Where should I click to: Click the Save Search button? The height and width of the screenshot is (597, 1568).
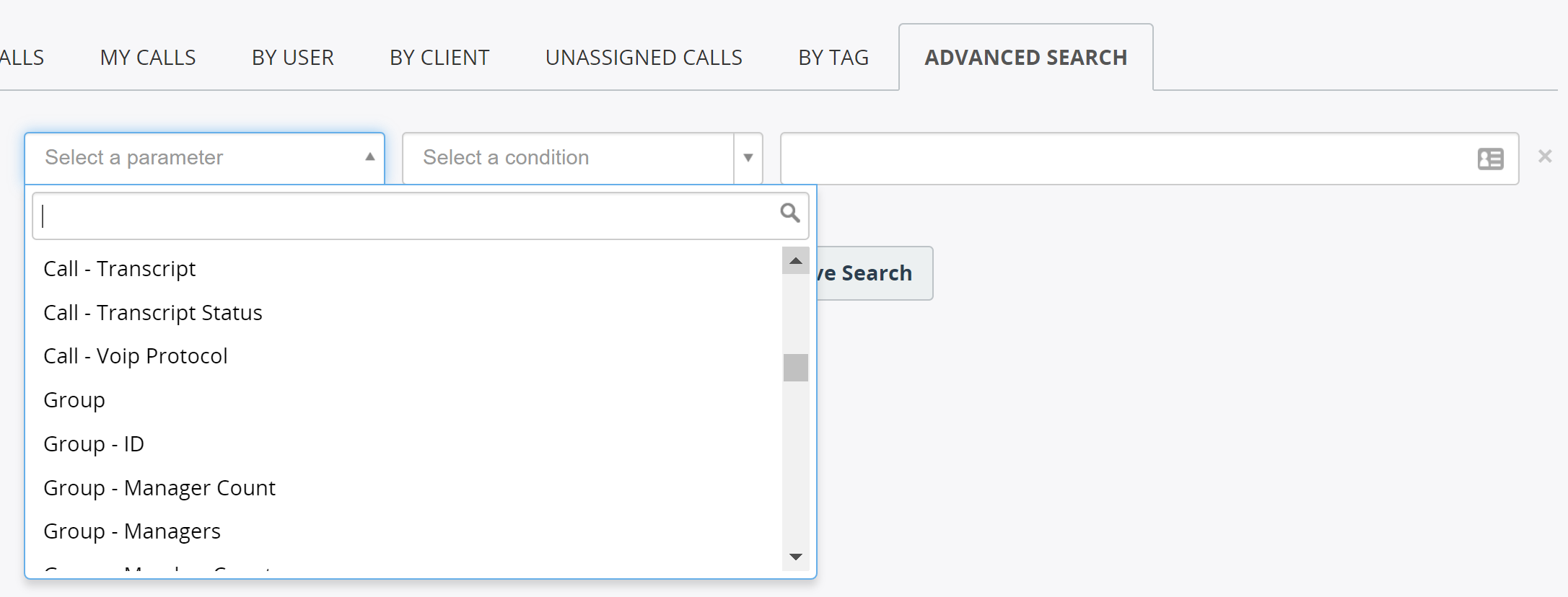(x=875, y=273)
